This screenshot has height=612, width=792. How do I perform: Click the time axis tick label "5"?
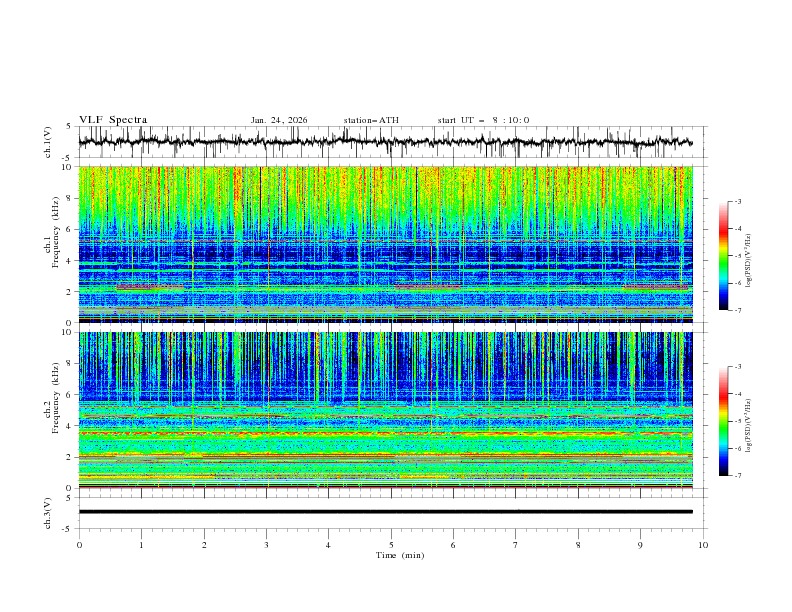tap(391, 545)
